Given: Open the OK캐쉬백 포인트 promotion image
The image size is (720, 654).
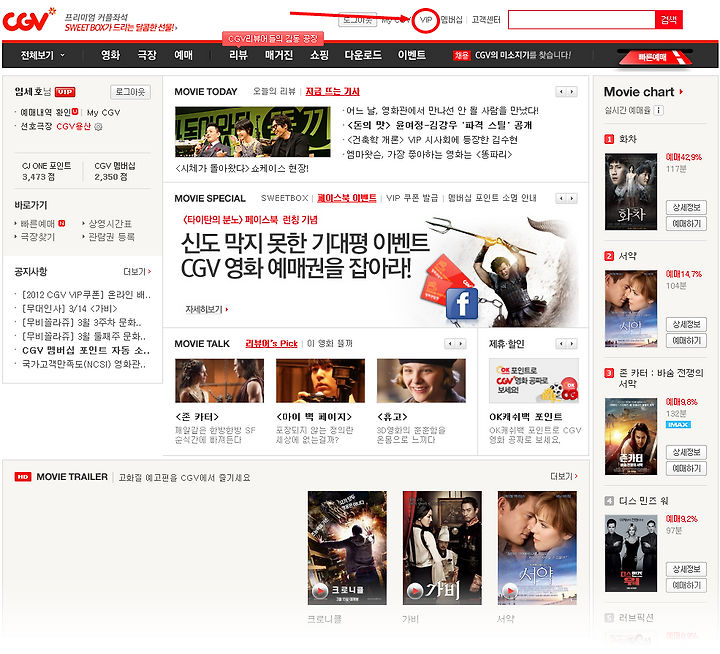Looking at the screenshot, I should pos(534,381).
